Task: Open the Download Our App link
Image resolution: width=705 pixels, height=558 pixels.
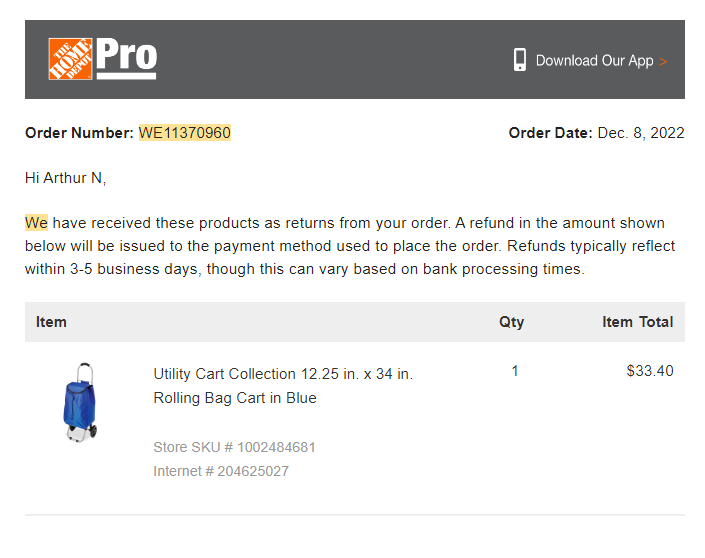Action: [x=594, y=60]
